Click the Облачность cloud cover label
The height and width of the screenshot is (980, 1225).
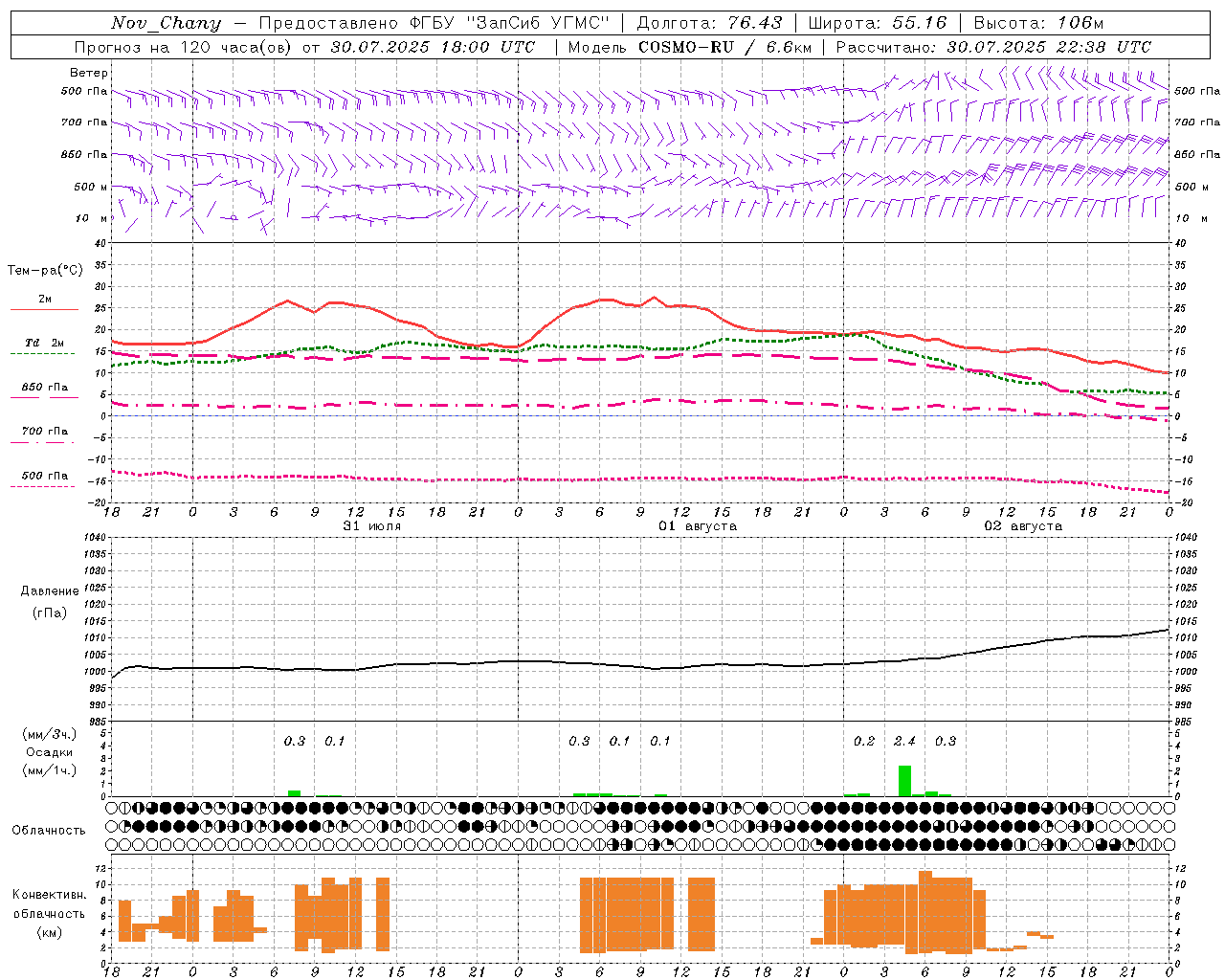[x=49, y=831]
